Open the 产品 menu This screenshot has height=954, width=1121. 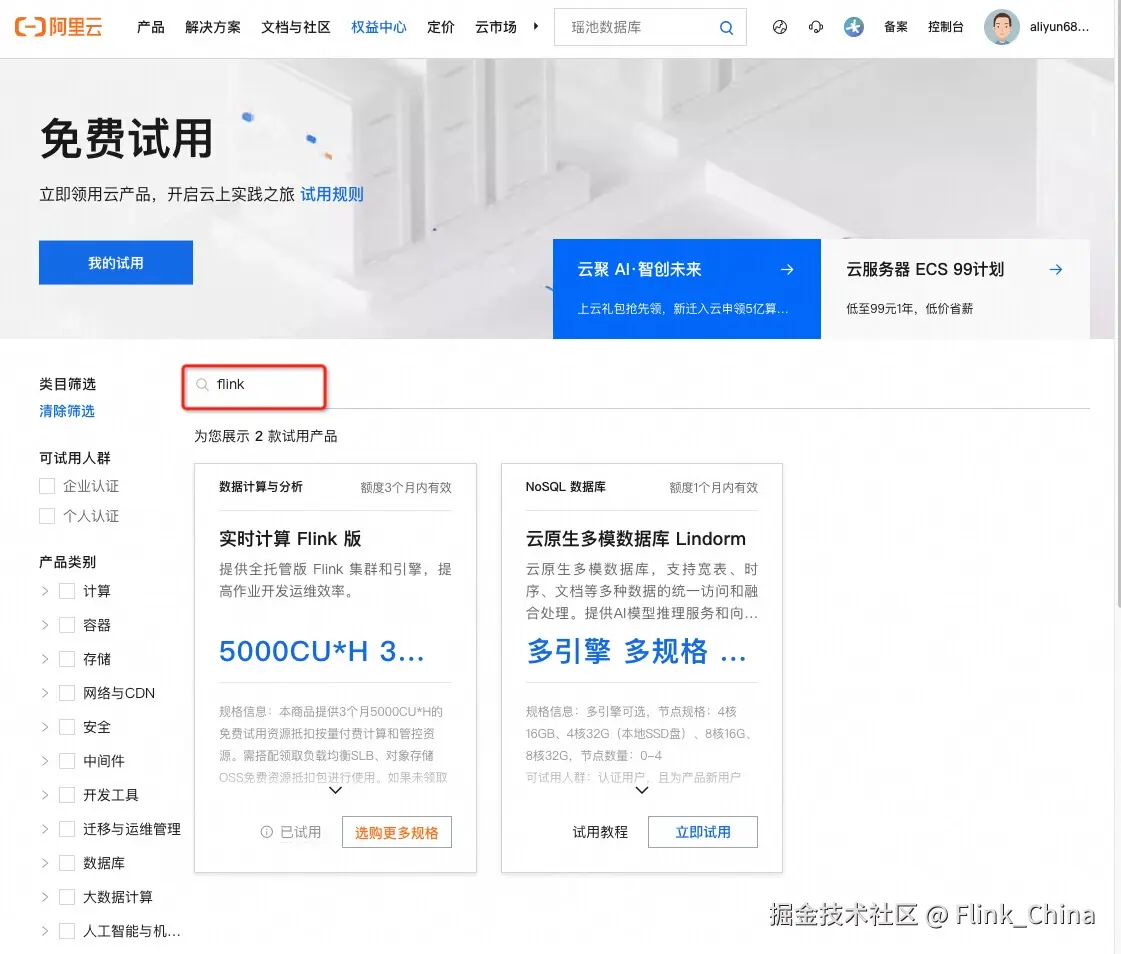[151, 27]
